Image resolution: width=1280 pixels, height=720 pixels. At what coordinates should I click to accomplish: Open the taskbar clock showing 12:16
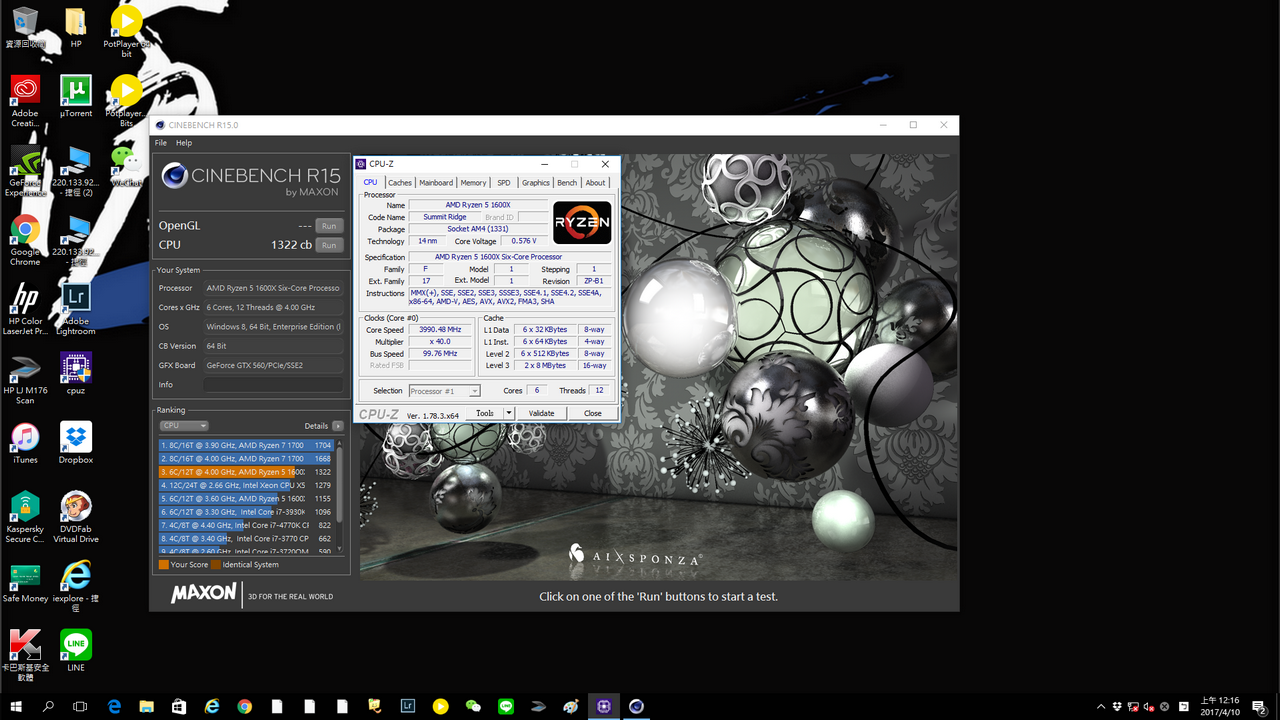tap(1220, 706)
